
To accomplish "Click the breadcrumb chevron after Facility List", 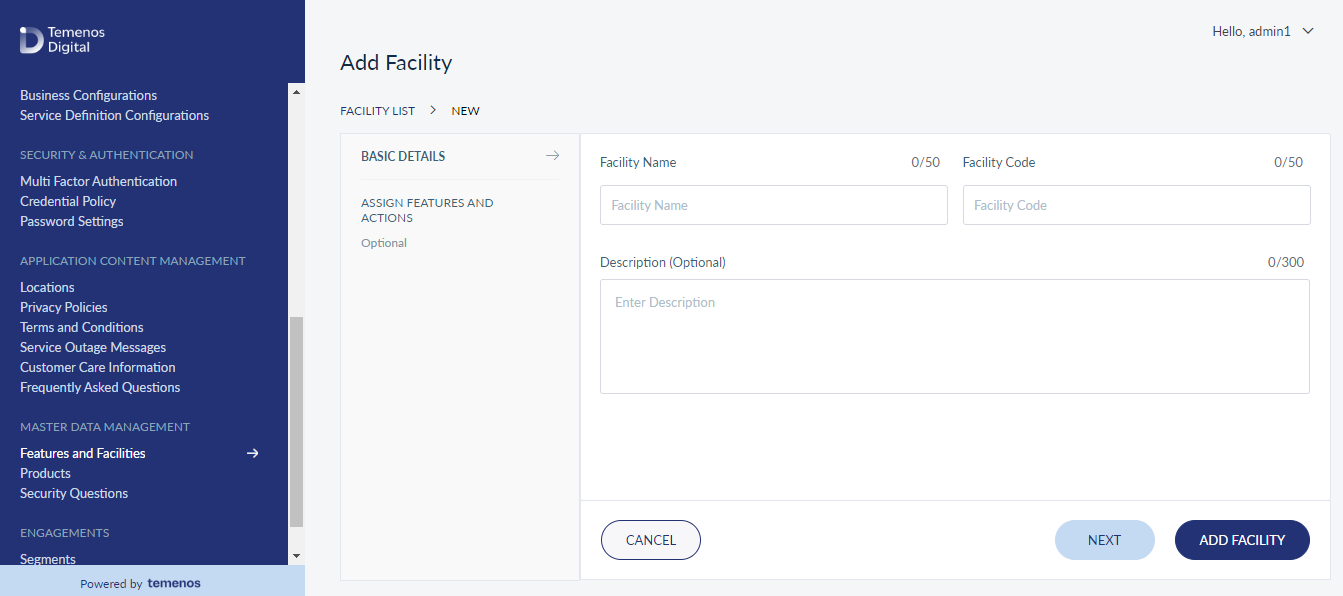I will click(433, 110).
